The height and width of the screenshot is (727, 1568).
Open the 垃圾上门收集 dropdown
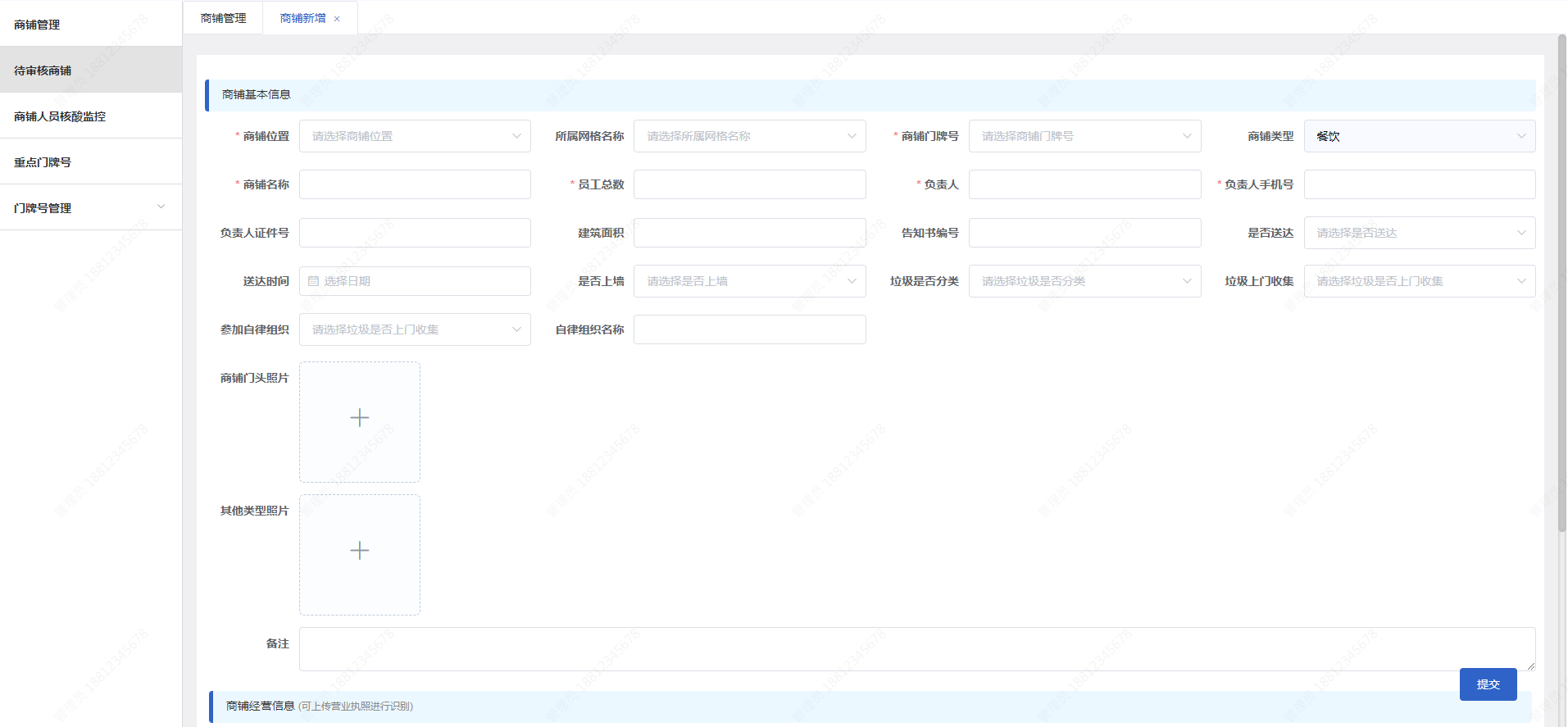pos(1420,281)
